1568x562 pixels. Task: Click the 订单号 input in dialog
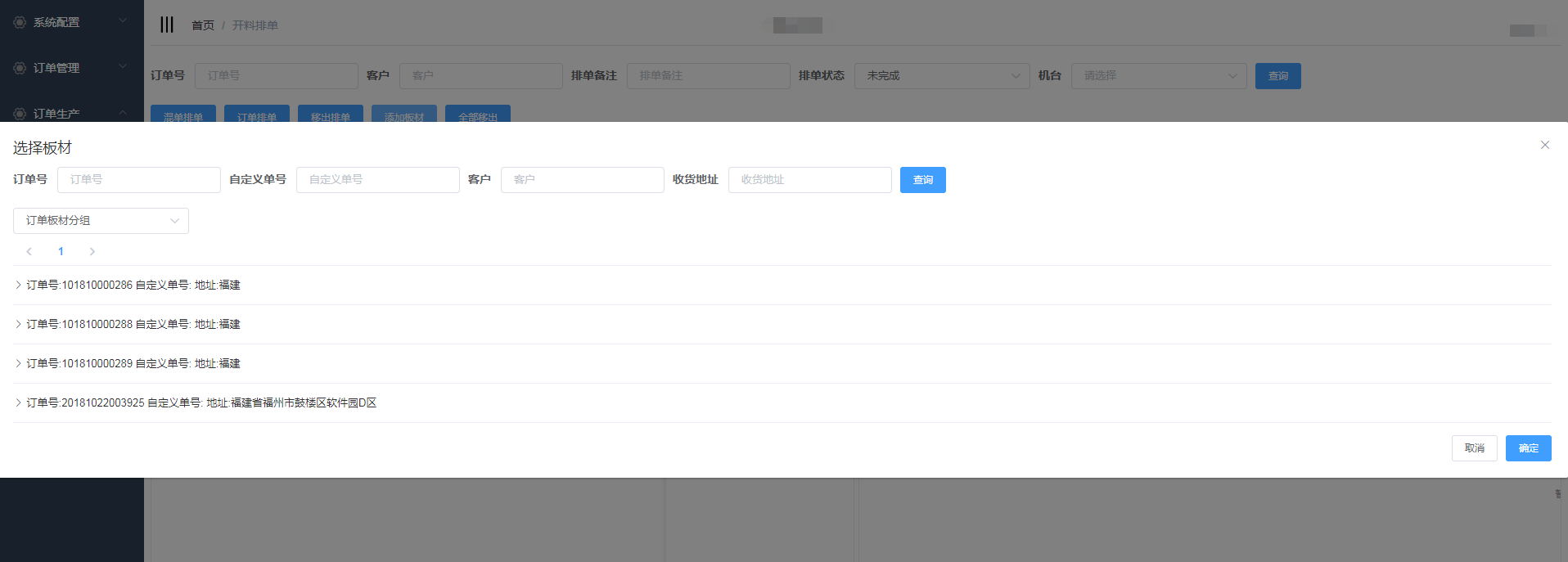139,180
